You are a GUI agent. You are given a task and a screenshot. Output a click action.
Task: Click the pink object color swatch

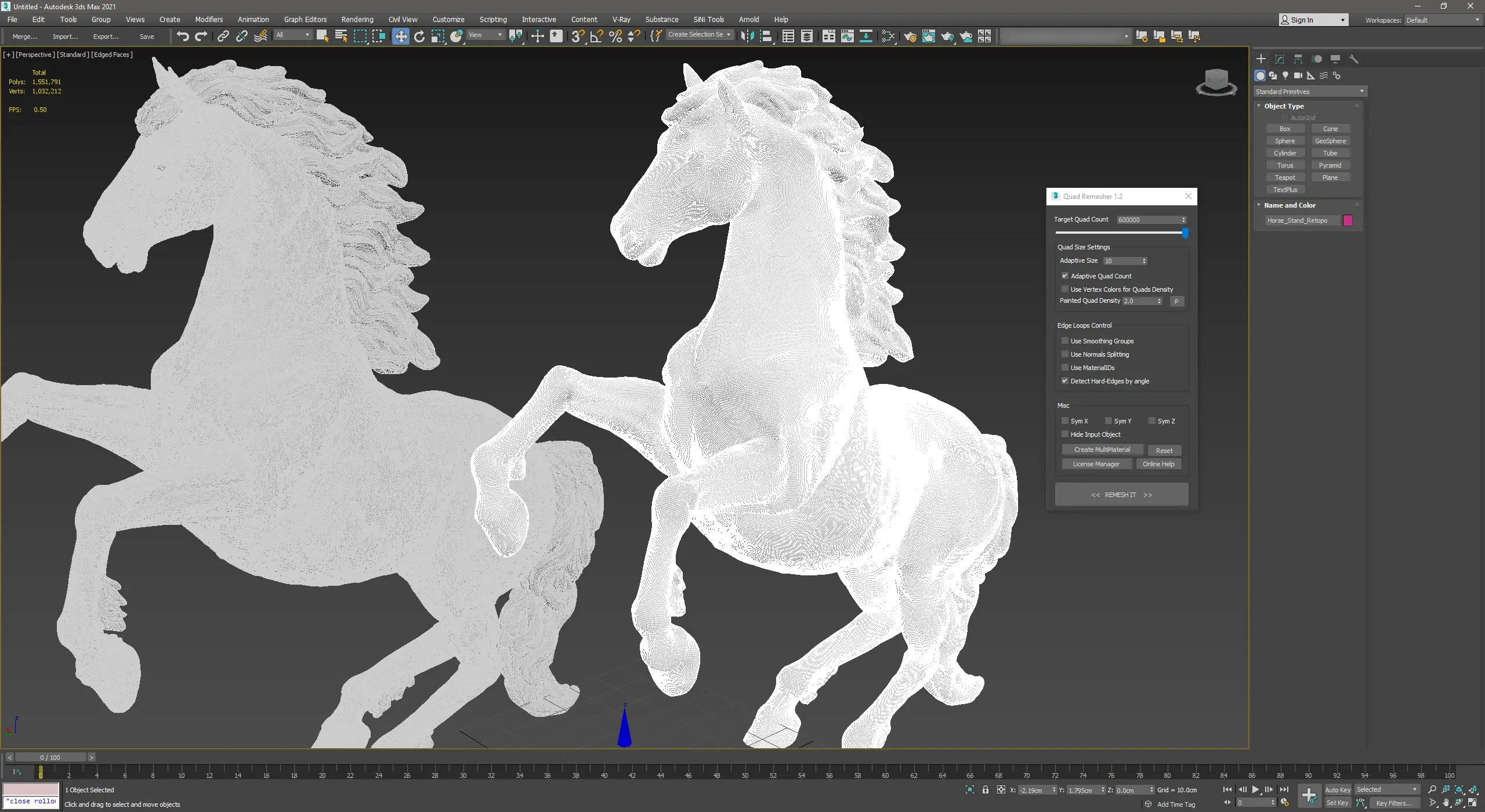[x=1348, y=220]
